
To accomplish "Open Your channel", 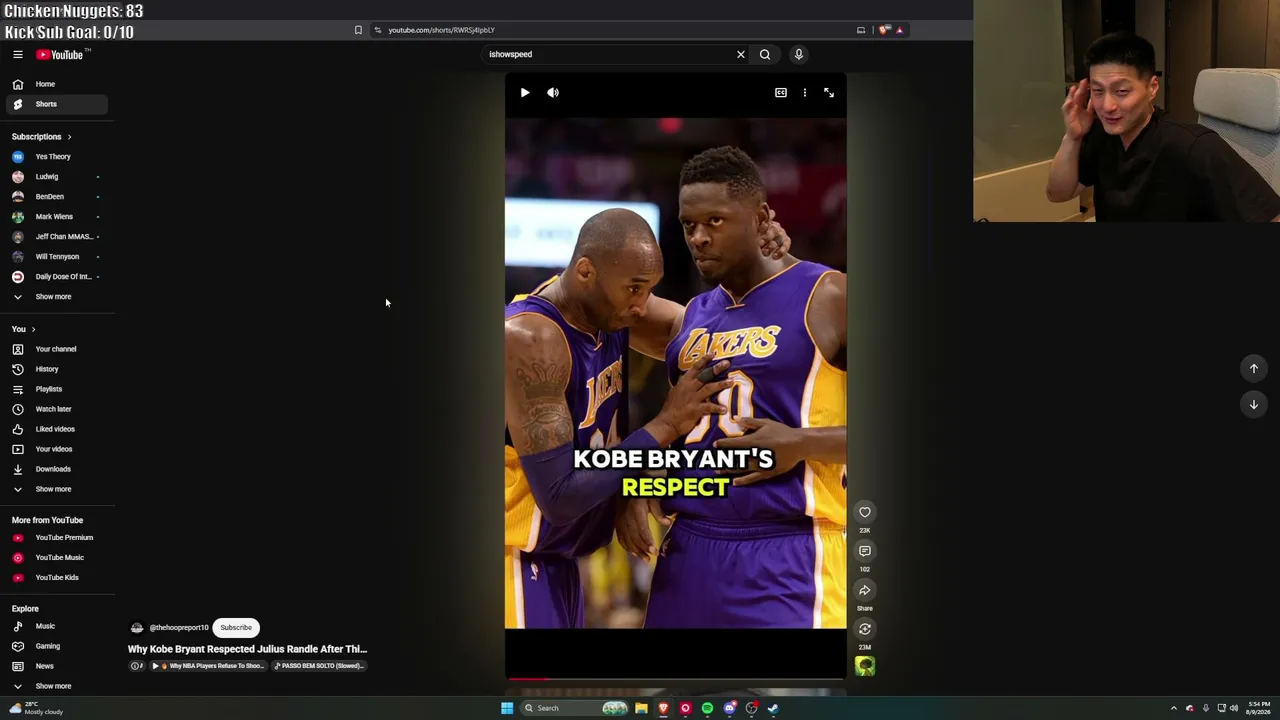I will click(57, 349).
